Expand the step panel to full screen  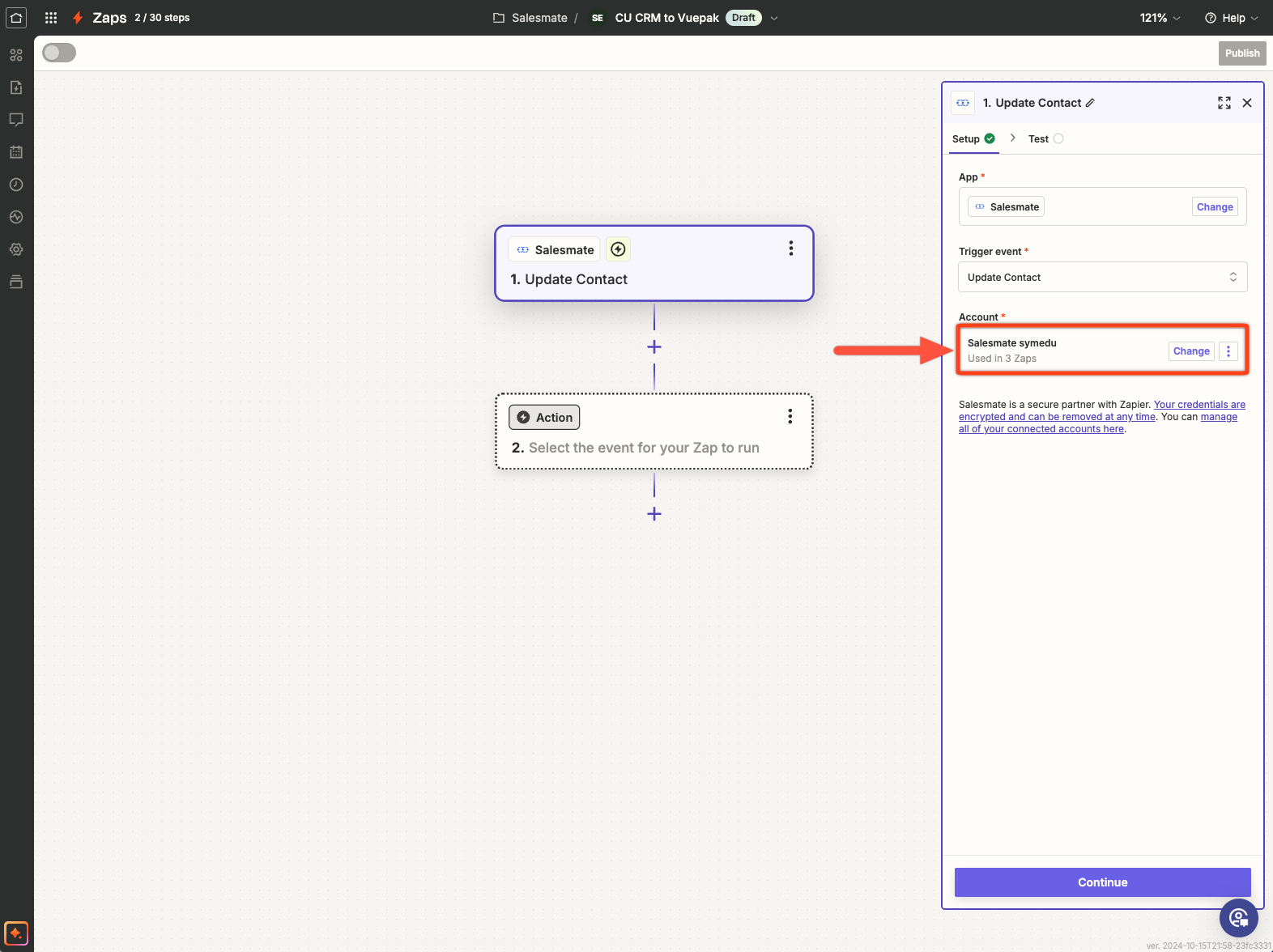[x=1224, y=103]
